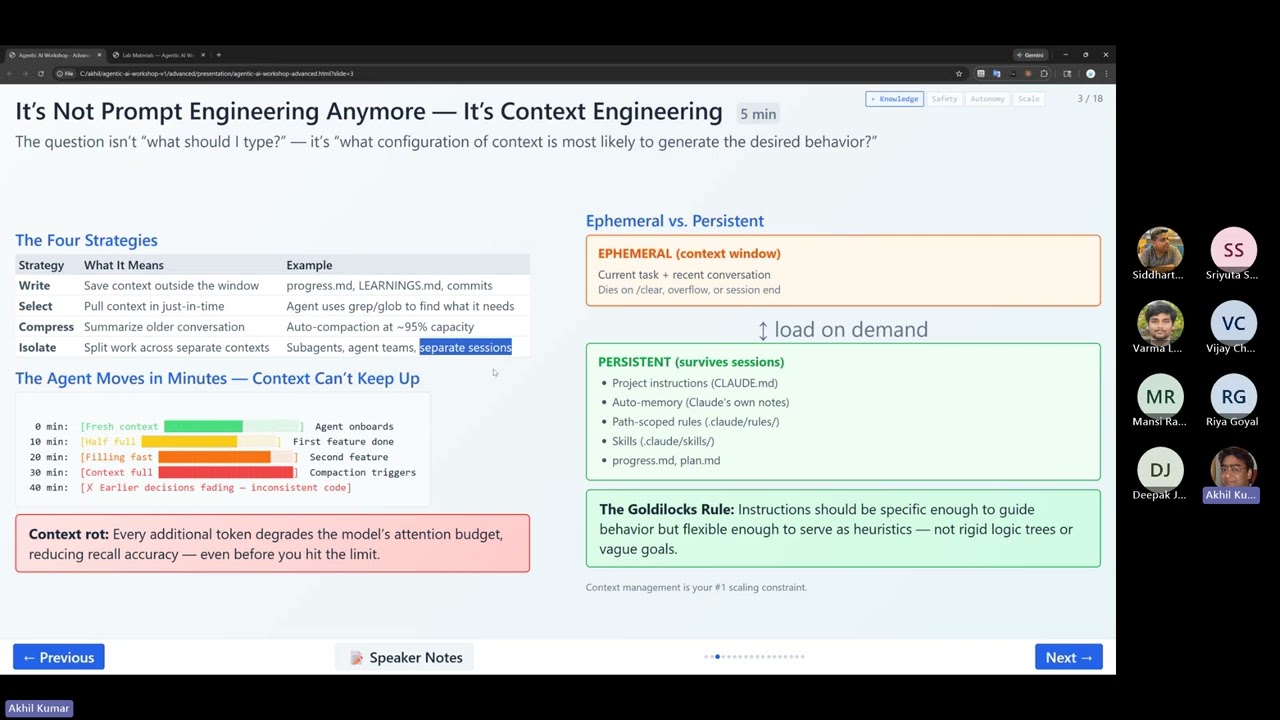This screenshot has height=720, width=1280.
Task: Click the MR Mansi participant avatar
Action: point(1160,397)
